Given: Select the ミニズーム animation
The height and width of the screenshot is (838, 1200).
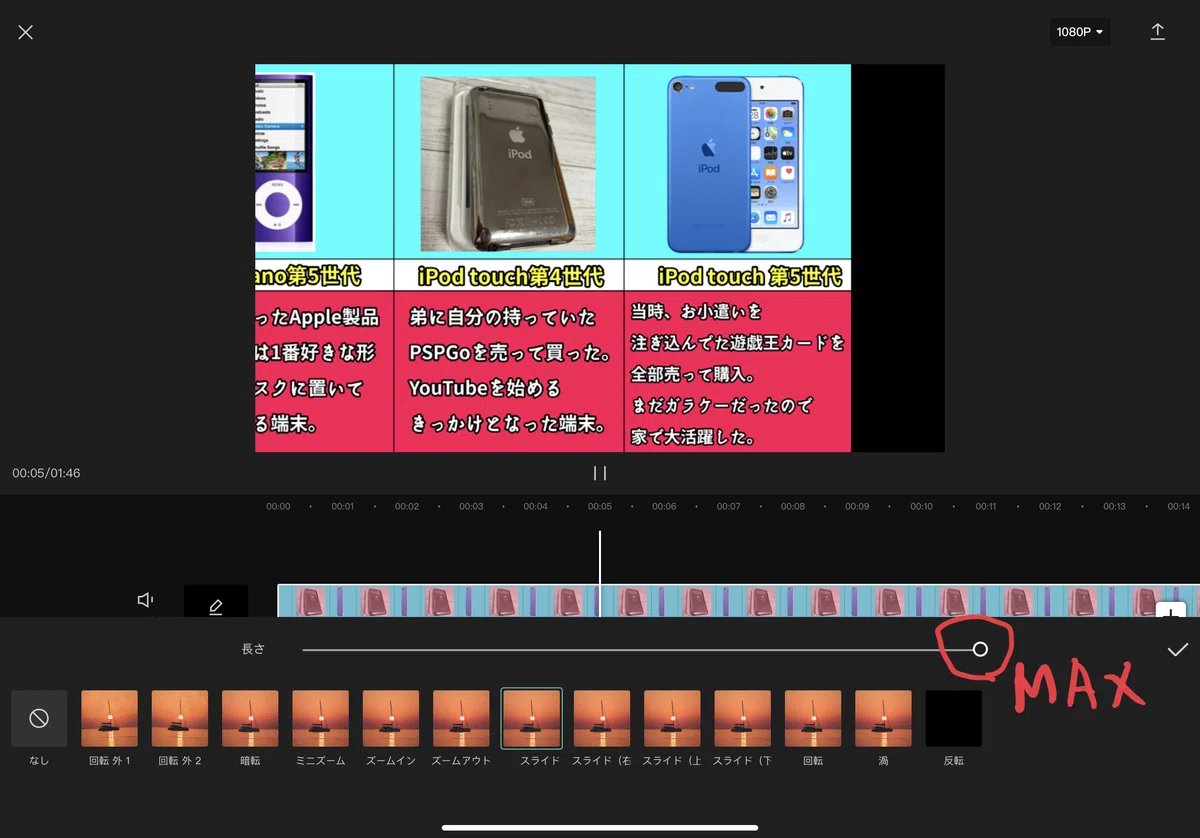Looking at the screenshot, I should [320, 718].
